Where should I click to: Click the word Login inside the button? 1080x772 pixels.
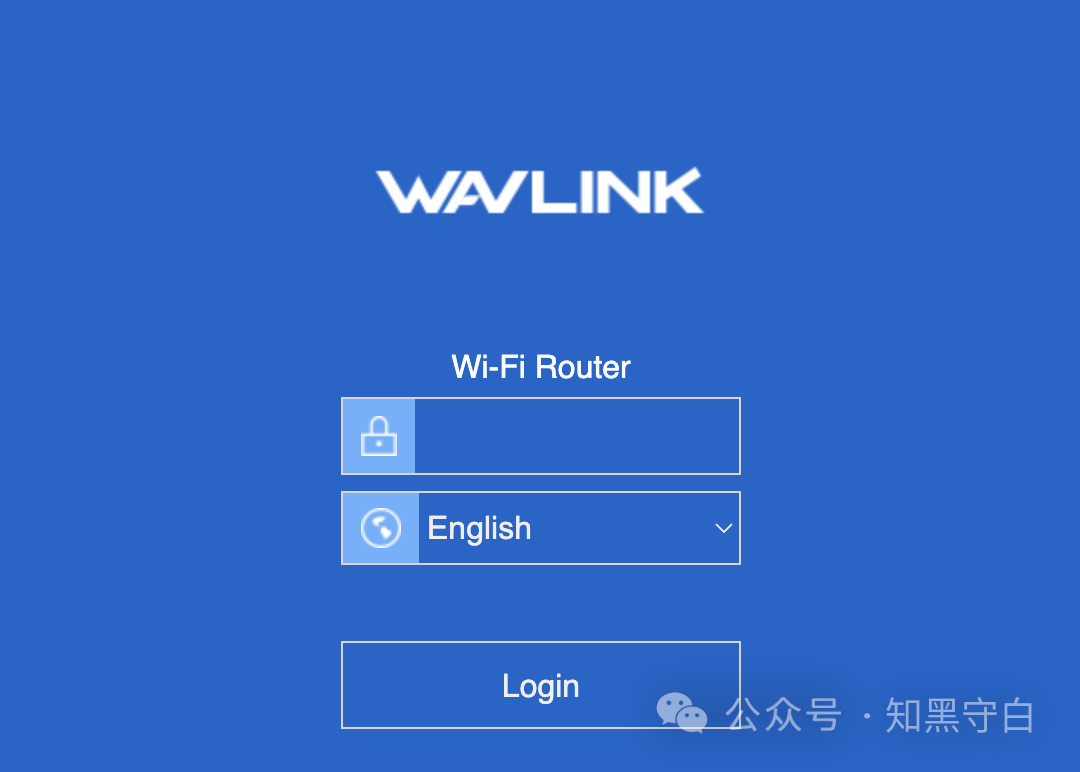tap(541, 687)
